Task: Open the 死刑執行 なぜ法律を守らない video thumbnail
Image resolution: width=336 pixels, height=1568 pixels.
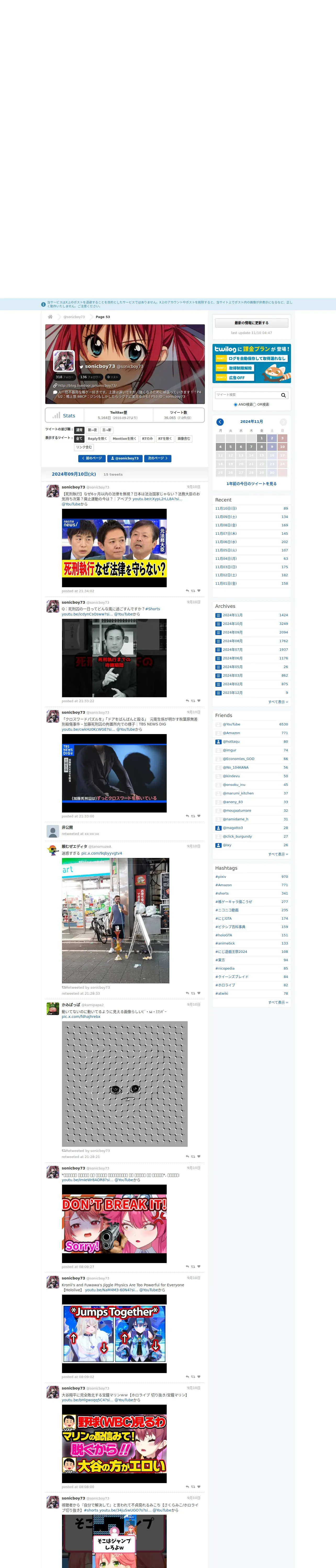Action: click(x=114, y=548)
